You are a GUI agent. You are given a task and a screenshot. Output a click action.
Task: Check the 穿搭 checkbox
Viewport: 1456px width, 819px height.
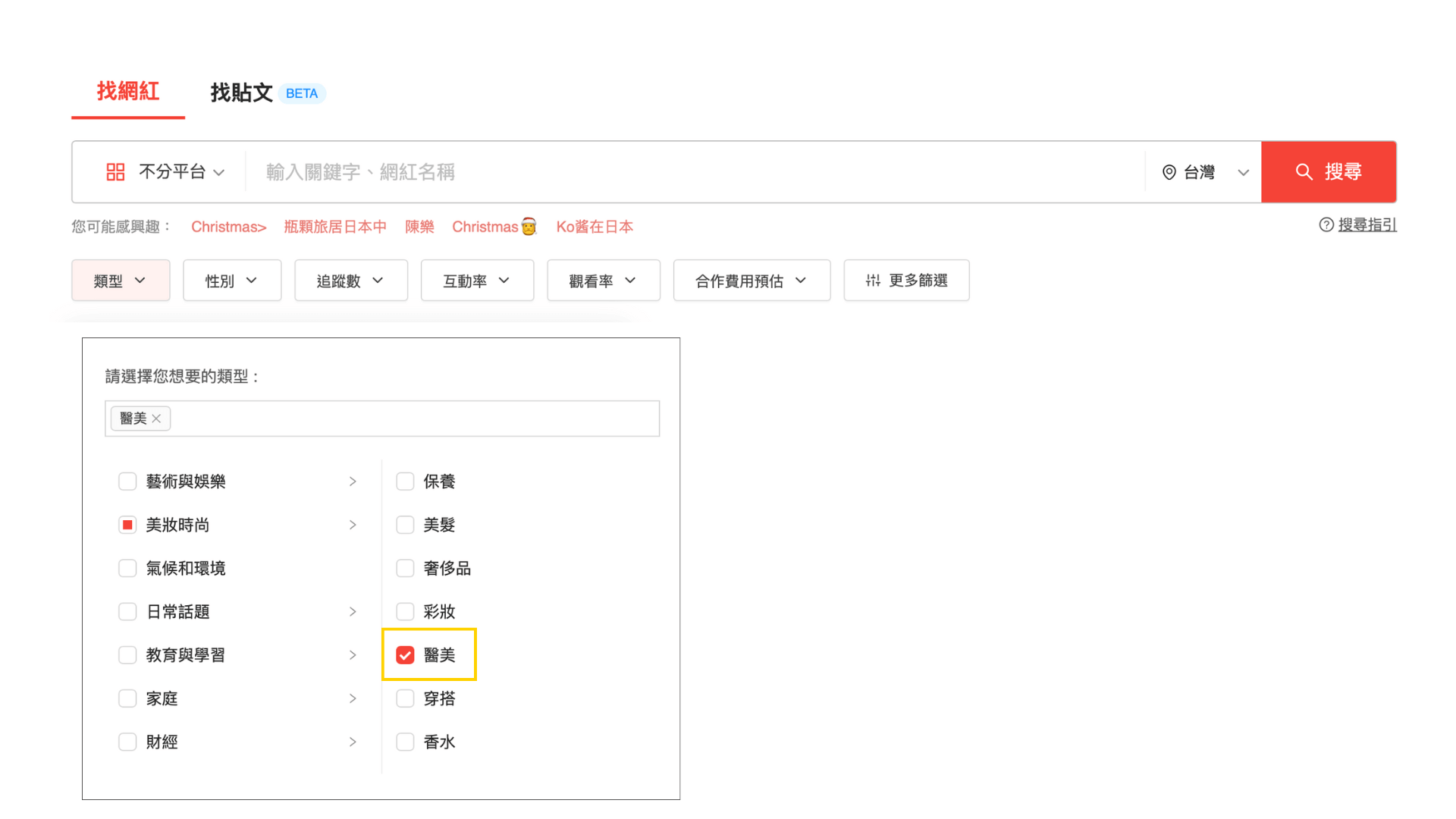point(405,698)
